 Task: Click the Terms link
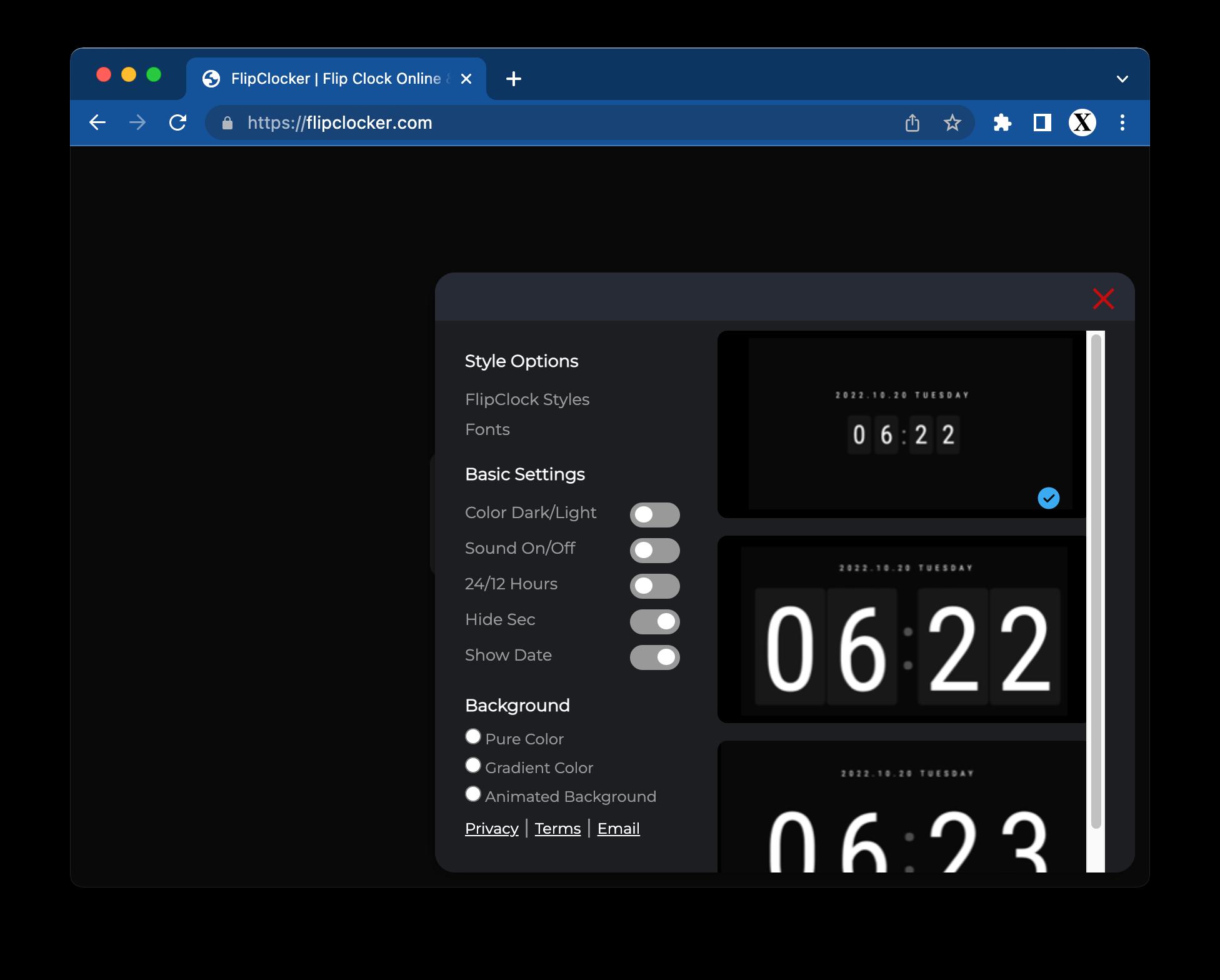[557, 828]
